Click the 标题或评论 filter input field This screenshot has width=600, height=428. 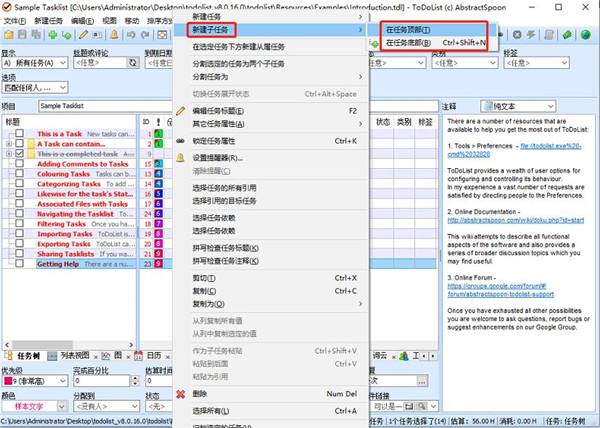(x=100, y=63)
